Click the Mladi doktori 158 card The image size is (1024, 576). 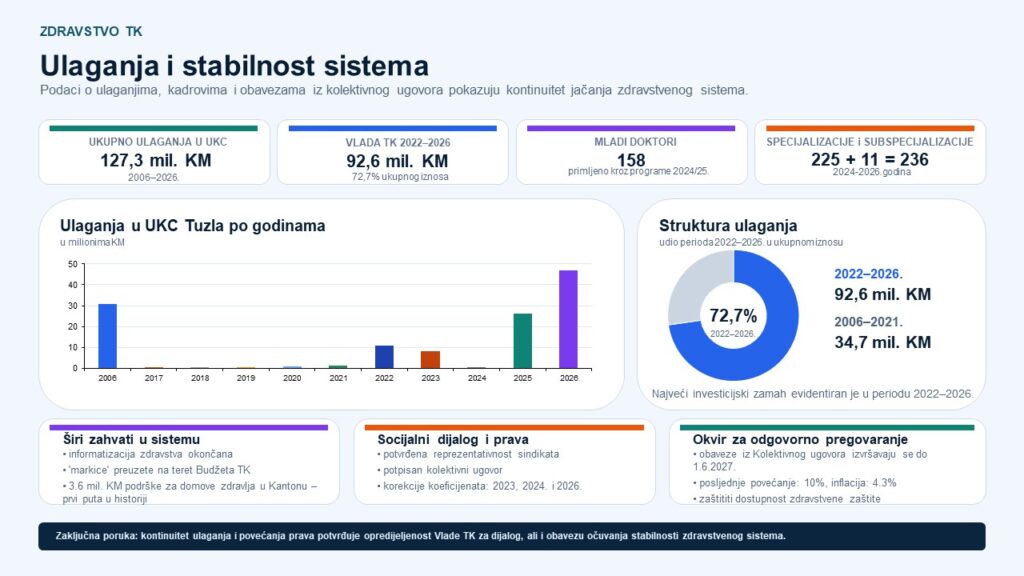[x=632, y=152]
